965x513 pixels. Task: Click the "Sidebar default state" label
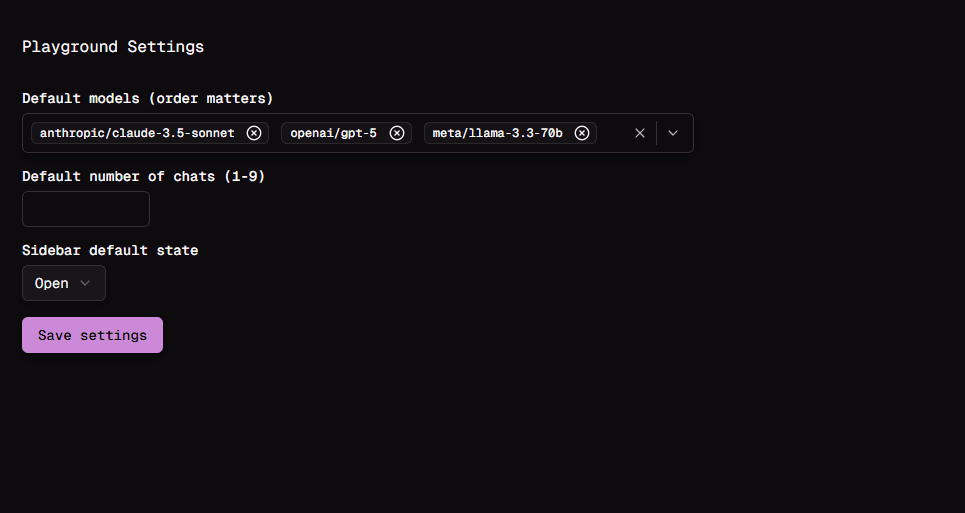click(x=110, y=250)
